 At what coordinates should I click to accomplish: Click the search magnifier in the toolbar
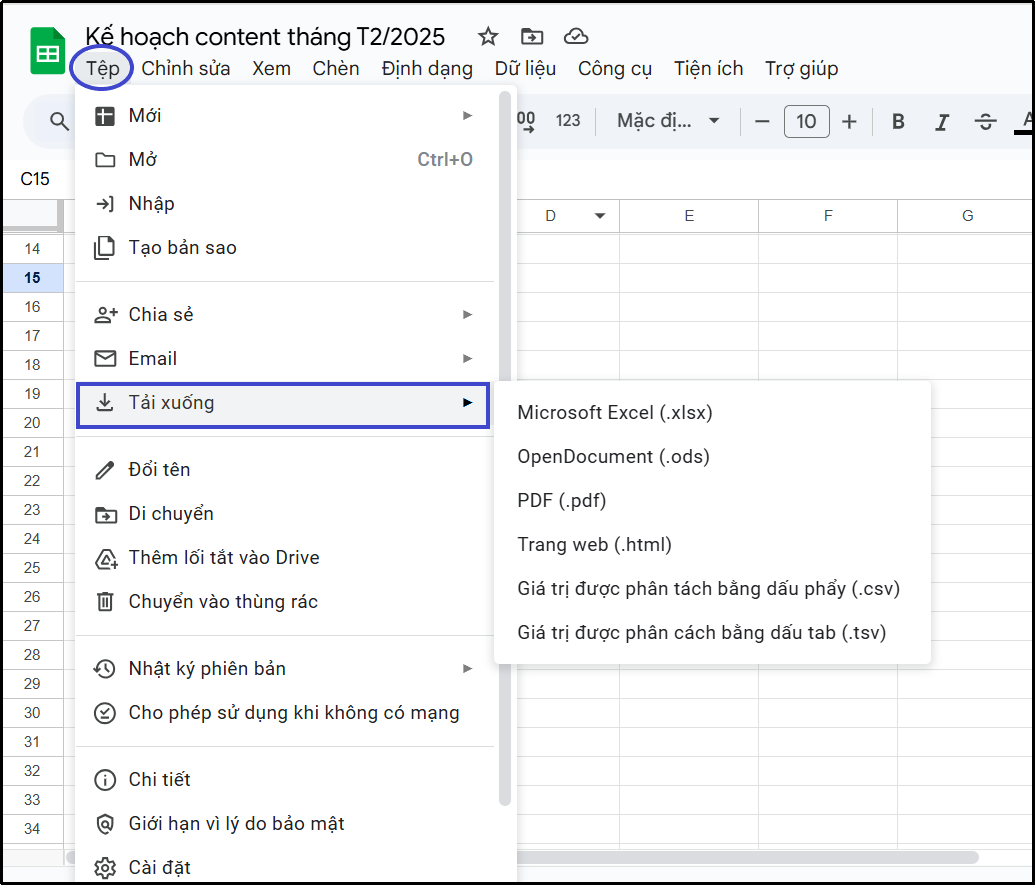click(x=59, y=122)
